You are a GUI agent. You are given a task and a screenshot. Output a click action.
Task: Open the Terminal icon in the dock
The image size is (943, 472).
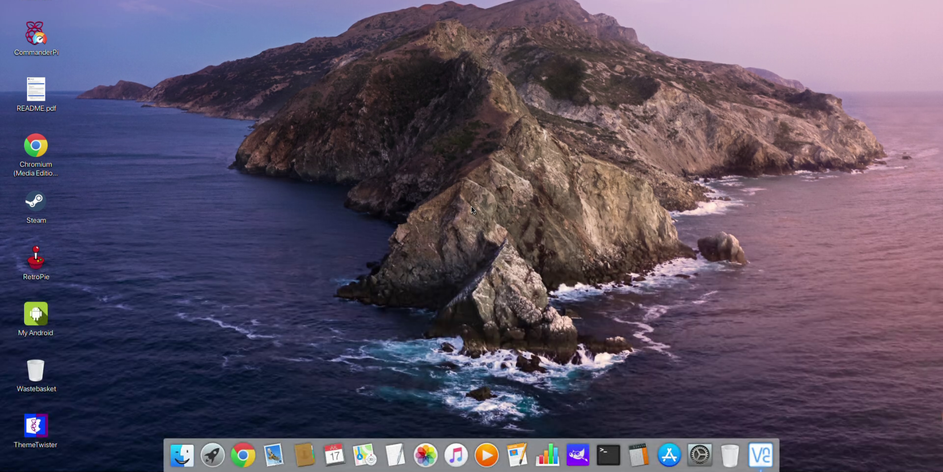click(608, 455)
